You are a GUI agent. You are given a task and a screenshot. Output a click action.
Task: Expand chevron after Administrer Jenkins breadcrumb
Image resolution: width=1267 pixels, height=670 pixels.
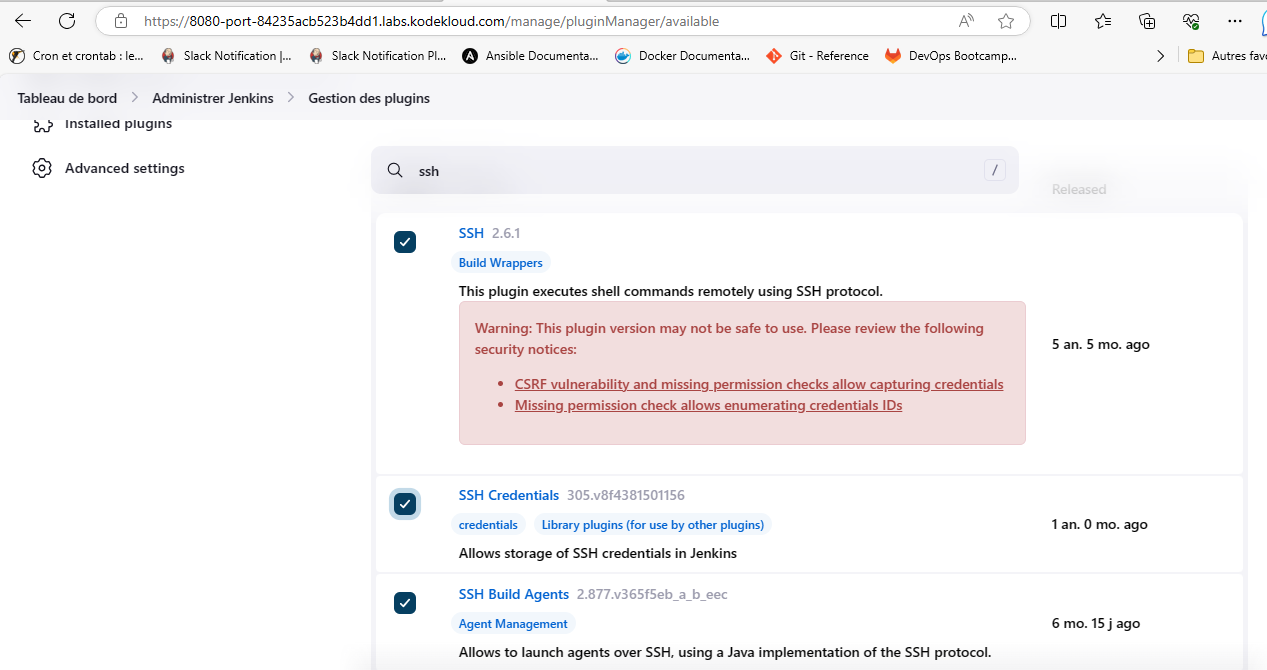click(x=291, y=98)
